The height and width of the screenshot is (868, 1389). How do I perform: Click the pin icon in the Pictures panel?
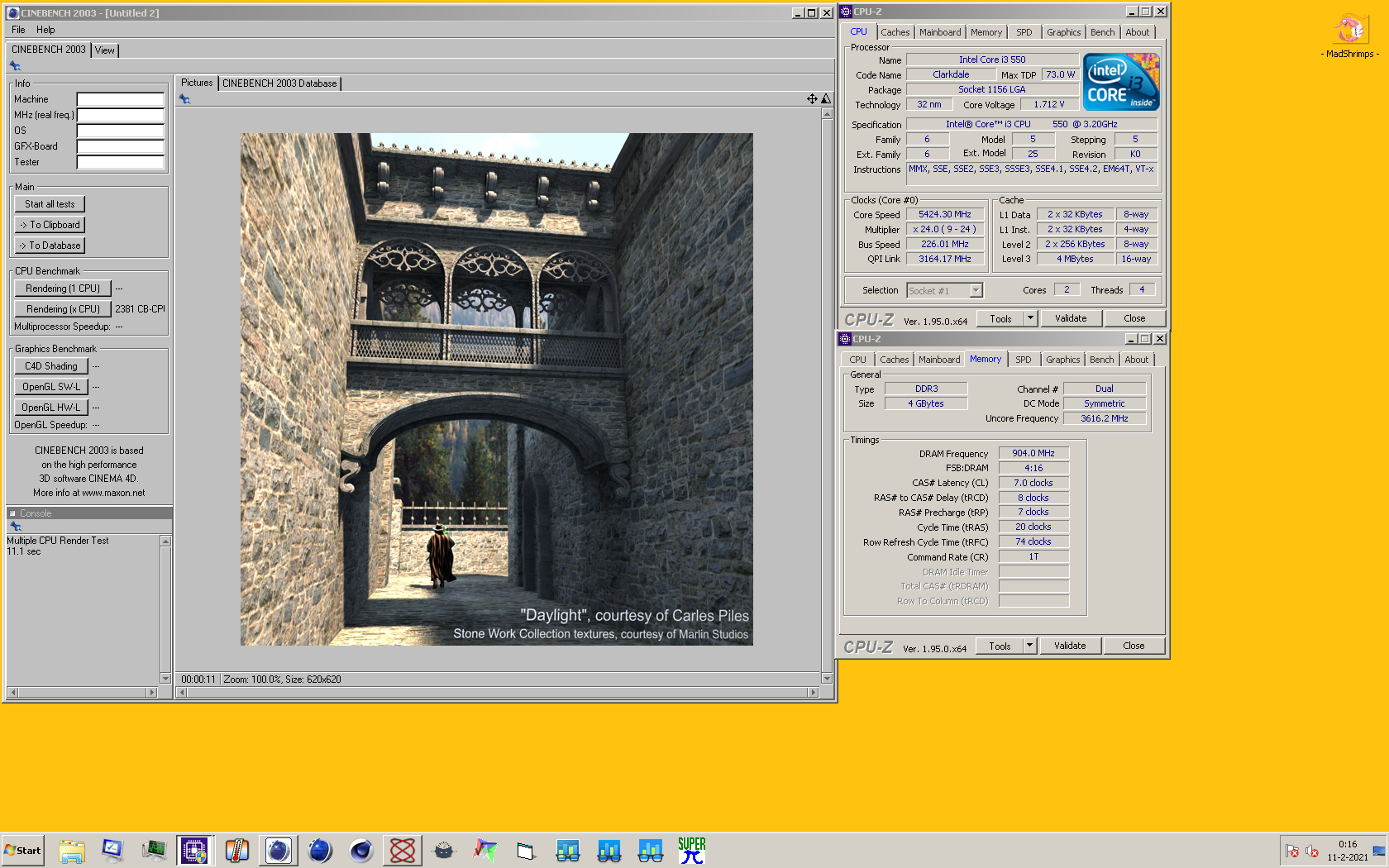[x=184, y=99]
